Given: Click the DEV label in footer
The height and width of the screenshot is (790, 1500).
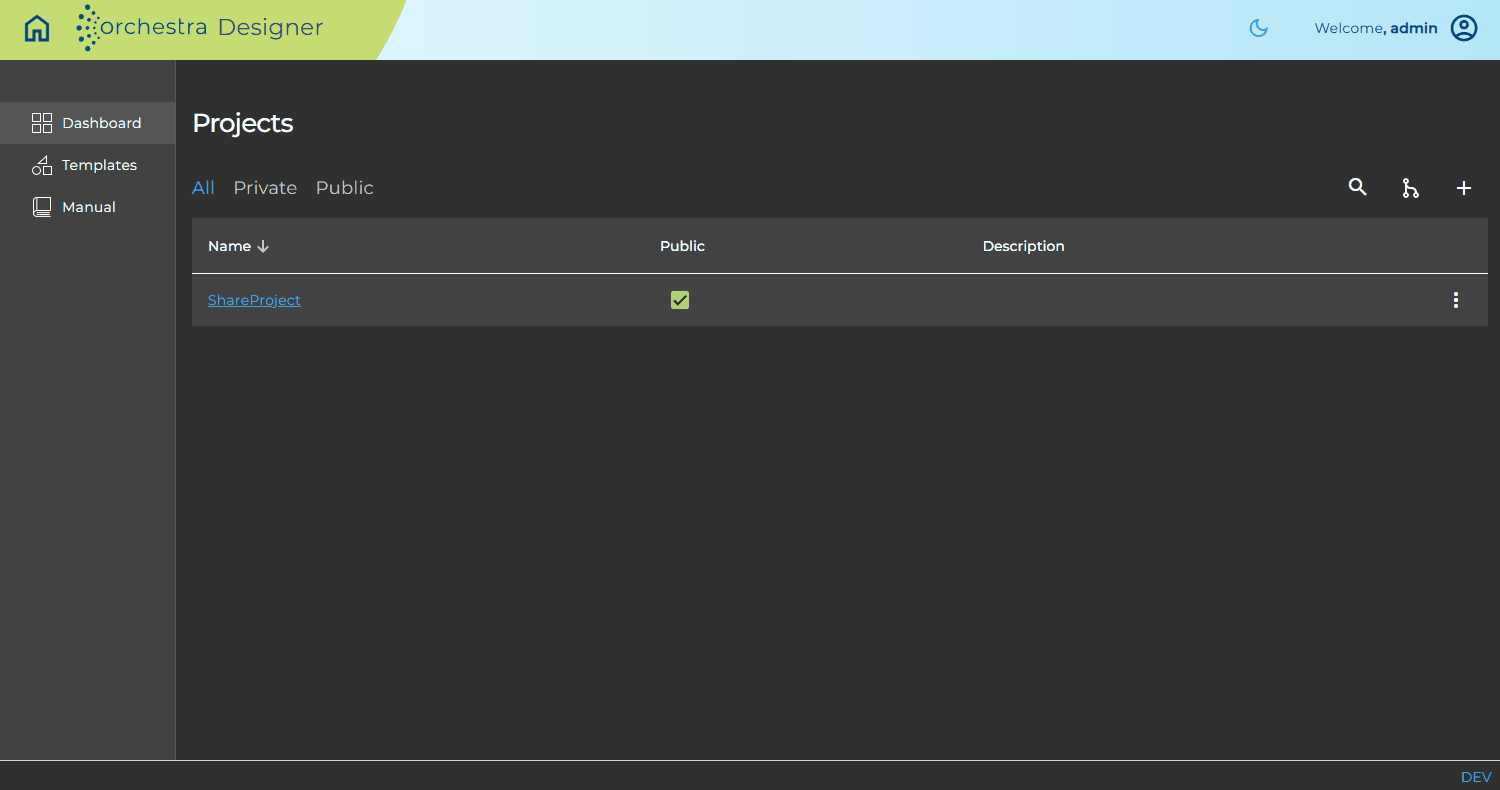Looking at the screenshot, I should click(x=1476, y=777).
